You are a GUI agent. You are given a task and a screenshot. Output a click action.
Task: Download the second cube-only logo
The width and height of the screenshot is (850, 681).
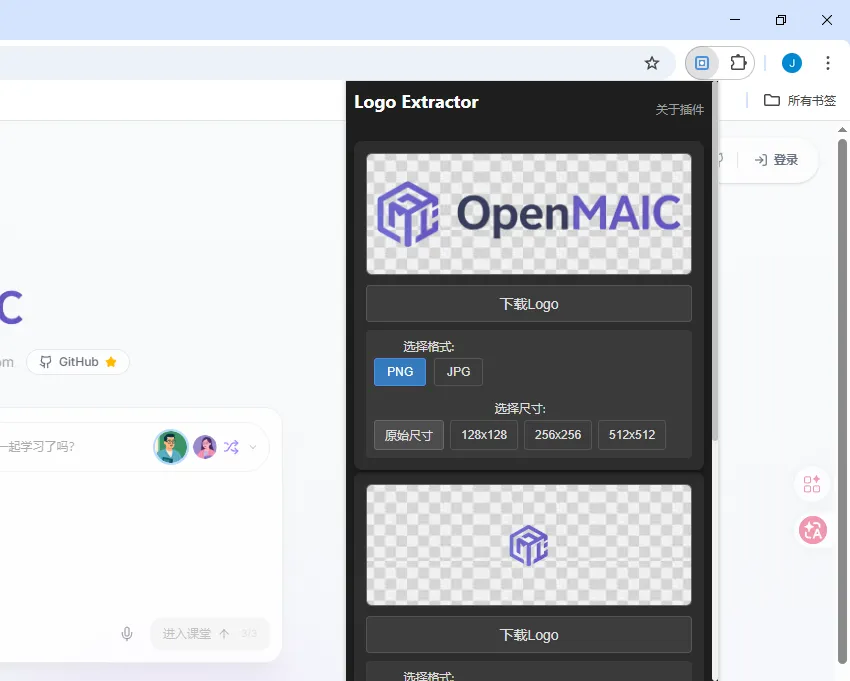click(529, 634)
